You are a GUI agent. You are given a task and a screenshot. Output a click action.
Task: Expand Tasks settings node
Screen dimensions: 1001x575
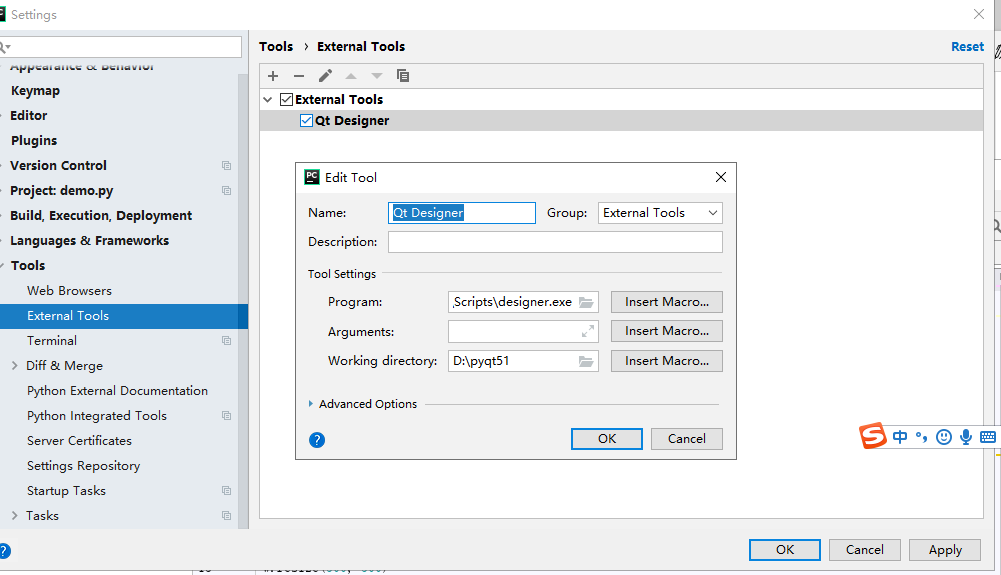15,516
